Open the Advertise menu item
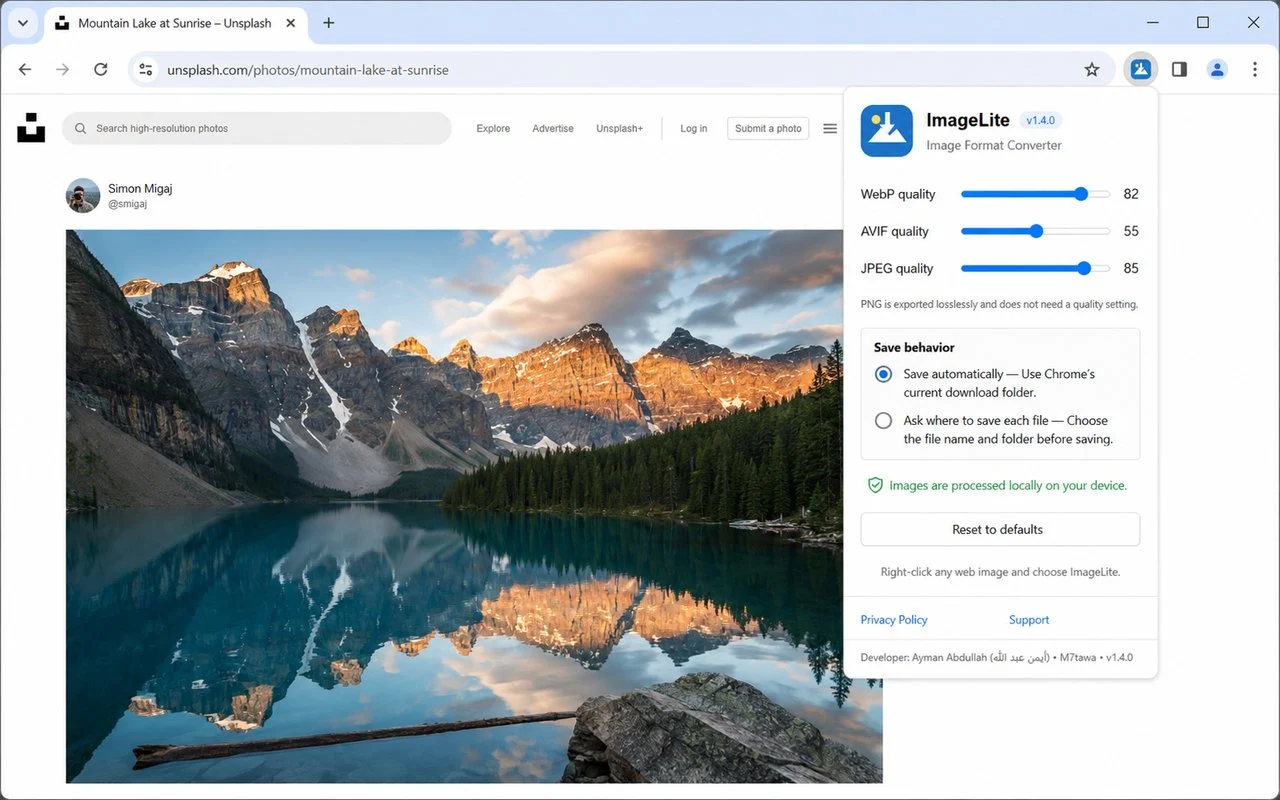This screenshot has width=1280, height=800. (553, 128)
